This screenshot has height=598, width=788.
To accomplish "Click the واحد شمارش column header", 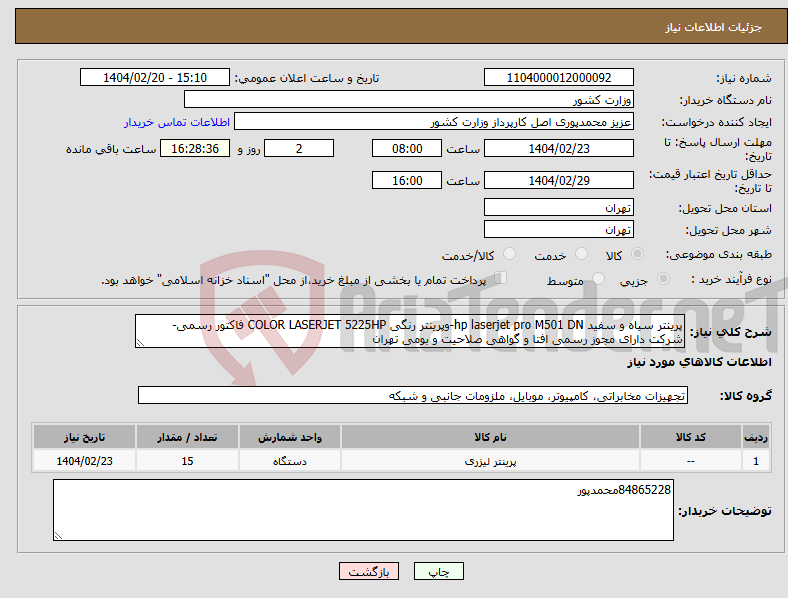I will (x=290, y=437).
